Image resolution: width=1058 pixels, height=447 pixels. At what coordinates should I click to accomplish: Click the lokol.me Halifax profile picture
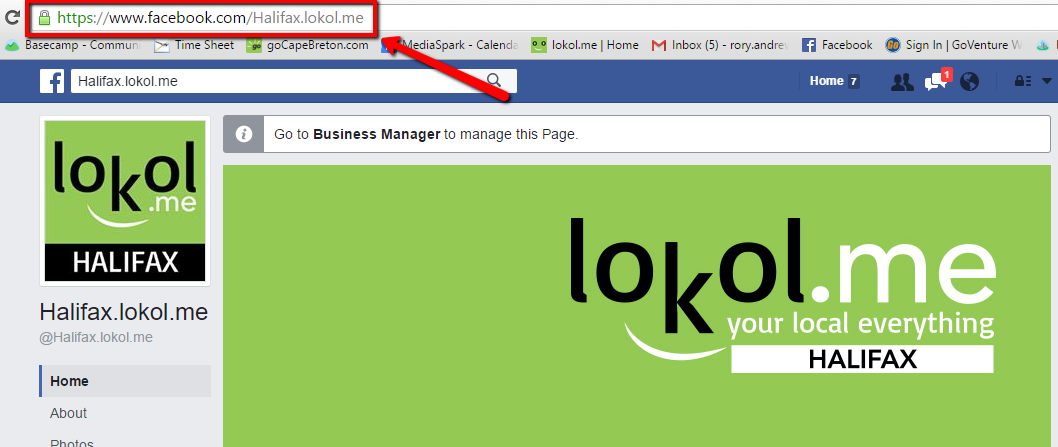[125, 201]
